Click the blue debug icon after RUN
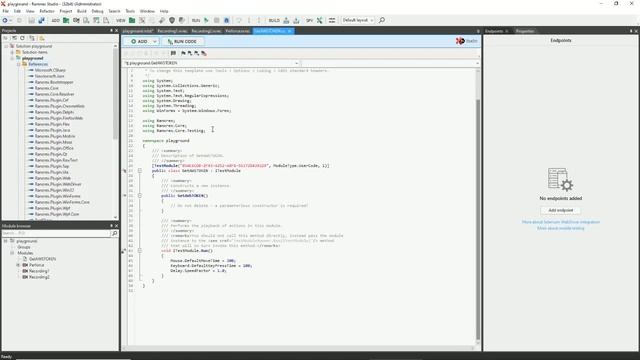This screenshot has height=360, width=640. pyautogui.click(x=227, y=20)
